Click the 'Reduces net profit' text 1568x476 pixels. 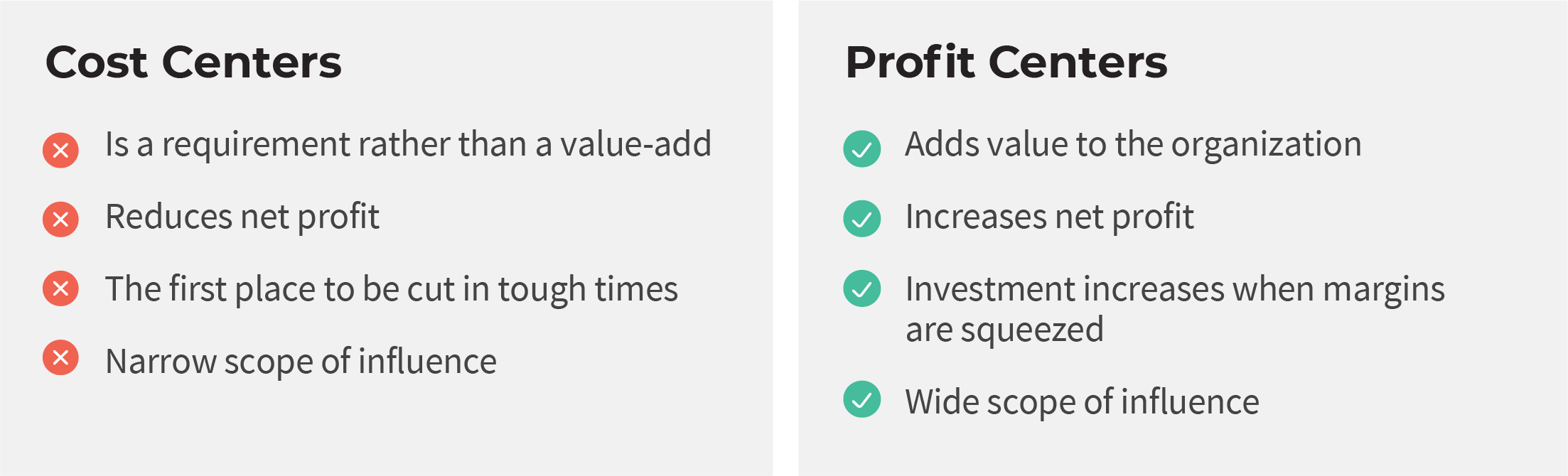242,217
